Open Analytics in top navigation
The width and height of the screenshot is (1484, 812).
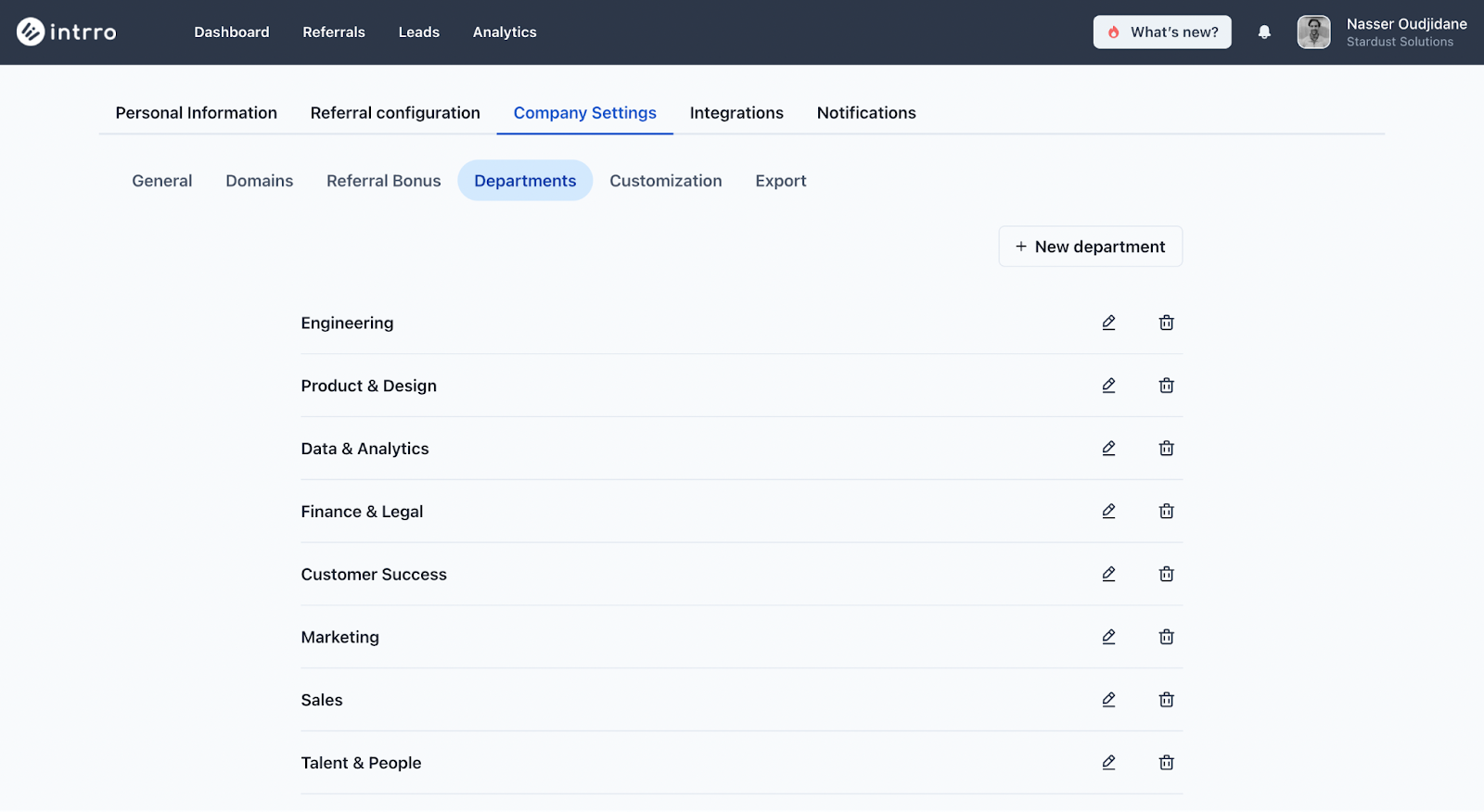(505, 32)
